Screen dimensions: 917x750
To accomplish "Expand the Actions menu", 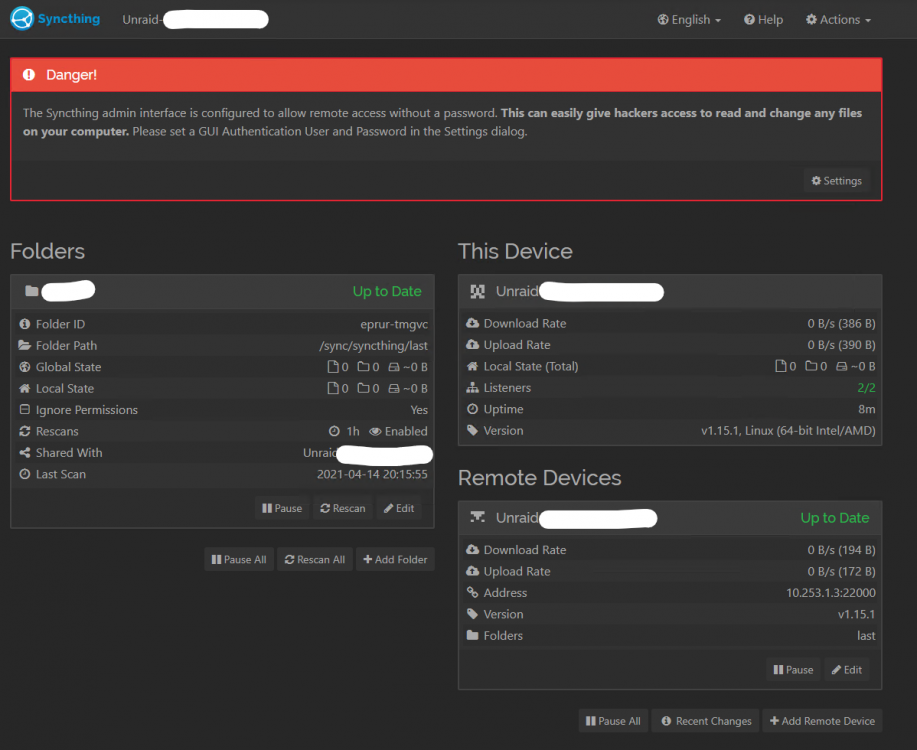I will coord(838,20).
